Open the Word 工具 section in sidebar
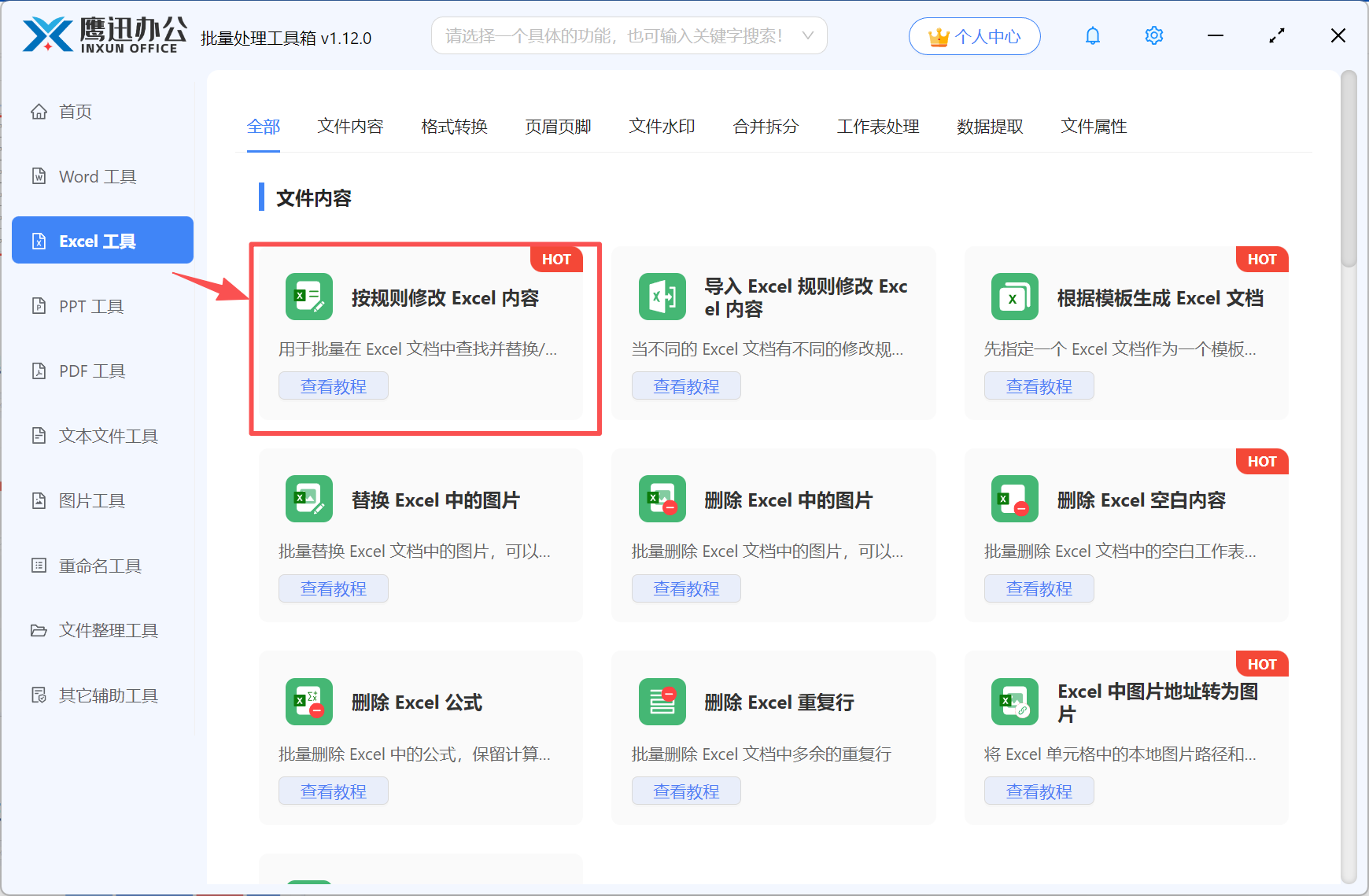This screenshot has width=1369, height=896. point(96,176)
